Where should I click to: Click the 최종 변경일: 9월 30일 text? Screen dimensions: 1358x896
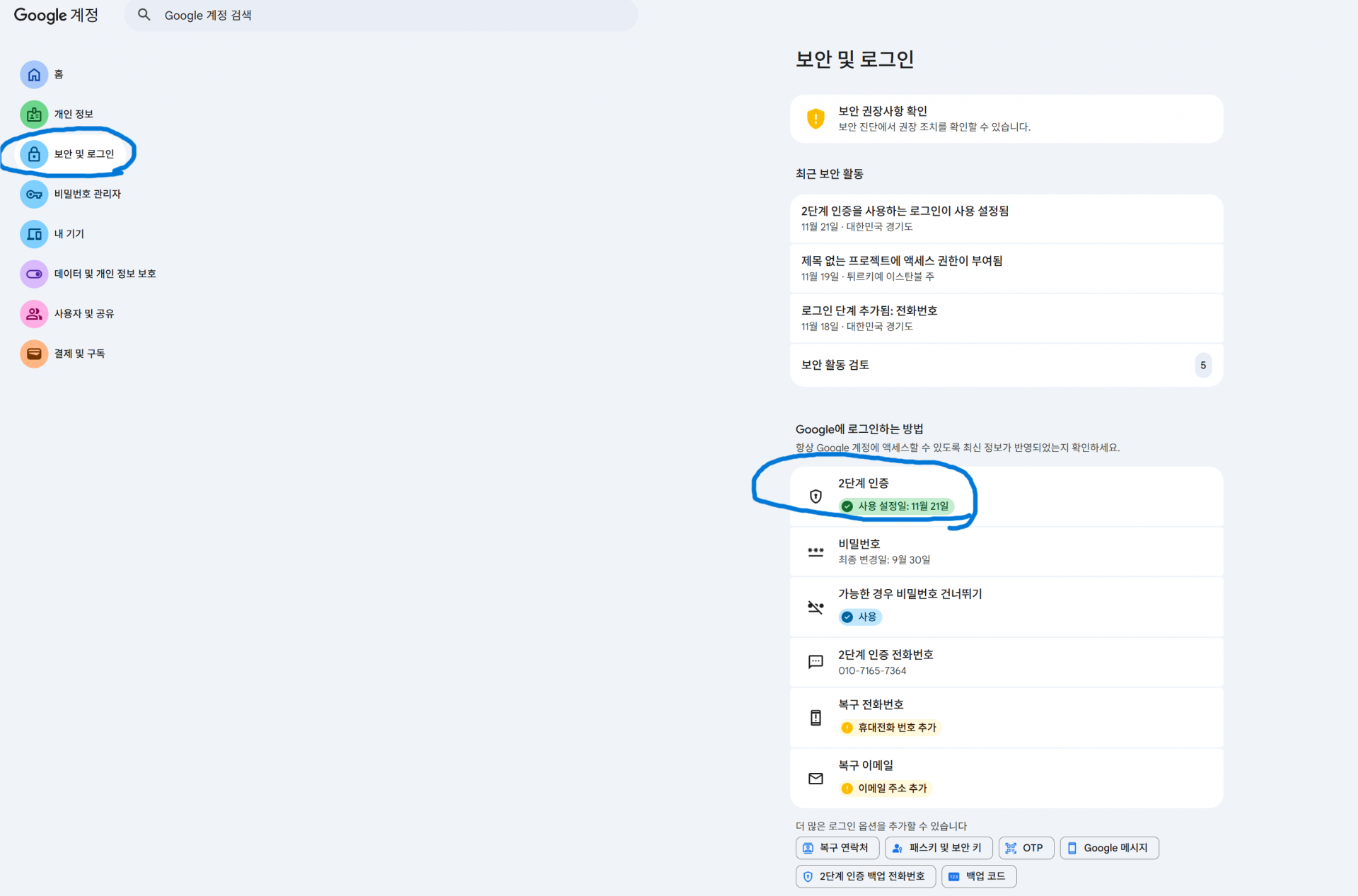(x=884, y=559)
